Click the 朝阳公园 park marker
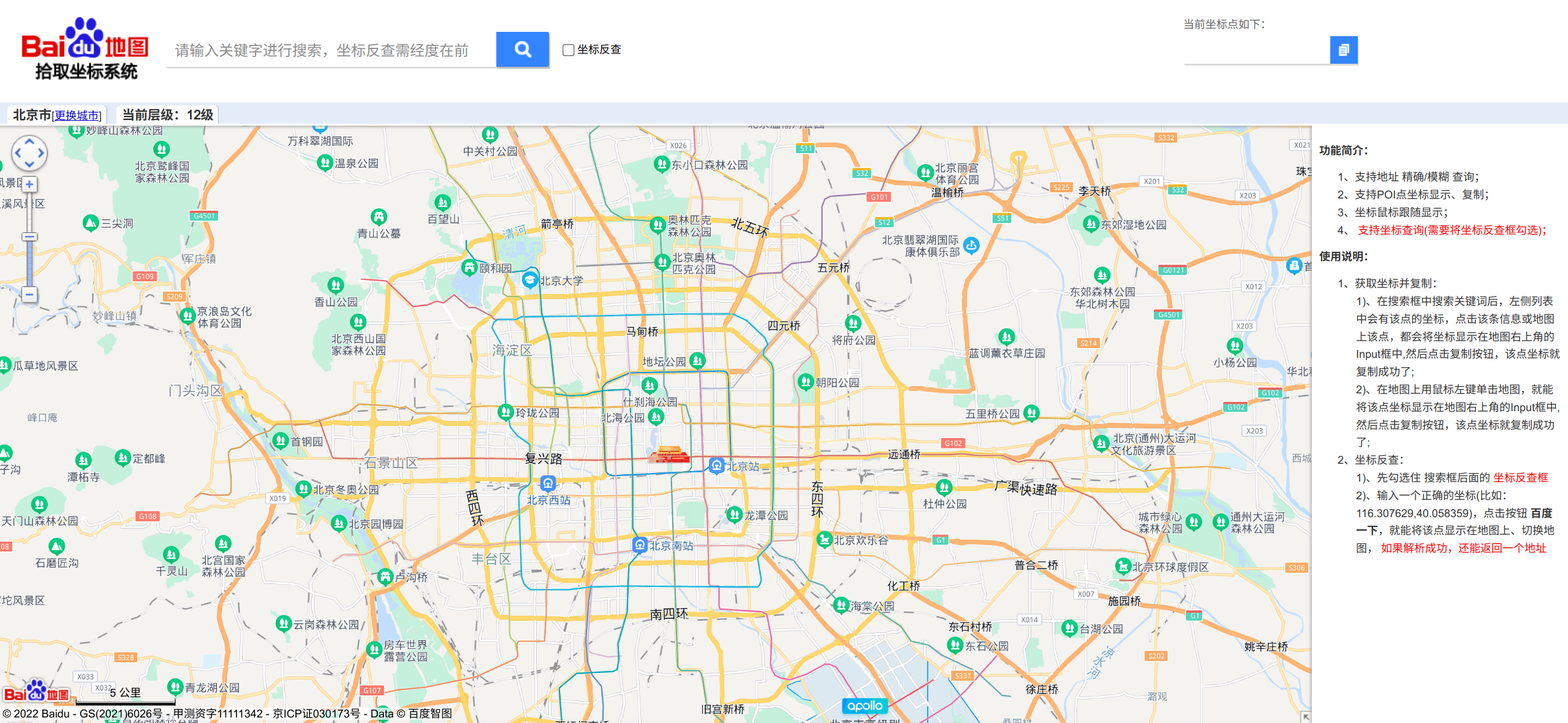This screenshot has height=723, width=1568. tap(805, 382)
